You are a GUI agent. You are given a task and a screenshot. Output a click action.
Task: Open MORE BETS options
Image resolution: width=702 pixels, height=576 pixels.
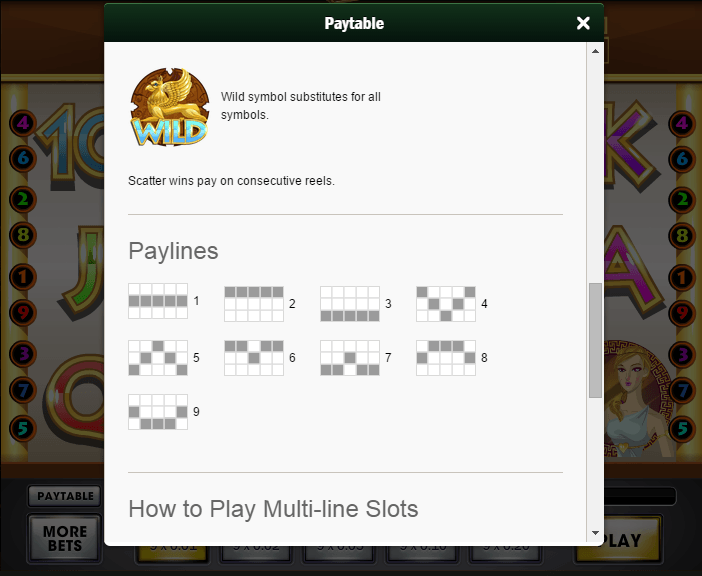pos(65,538)
